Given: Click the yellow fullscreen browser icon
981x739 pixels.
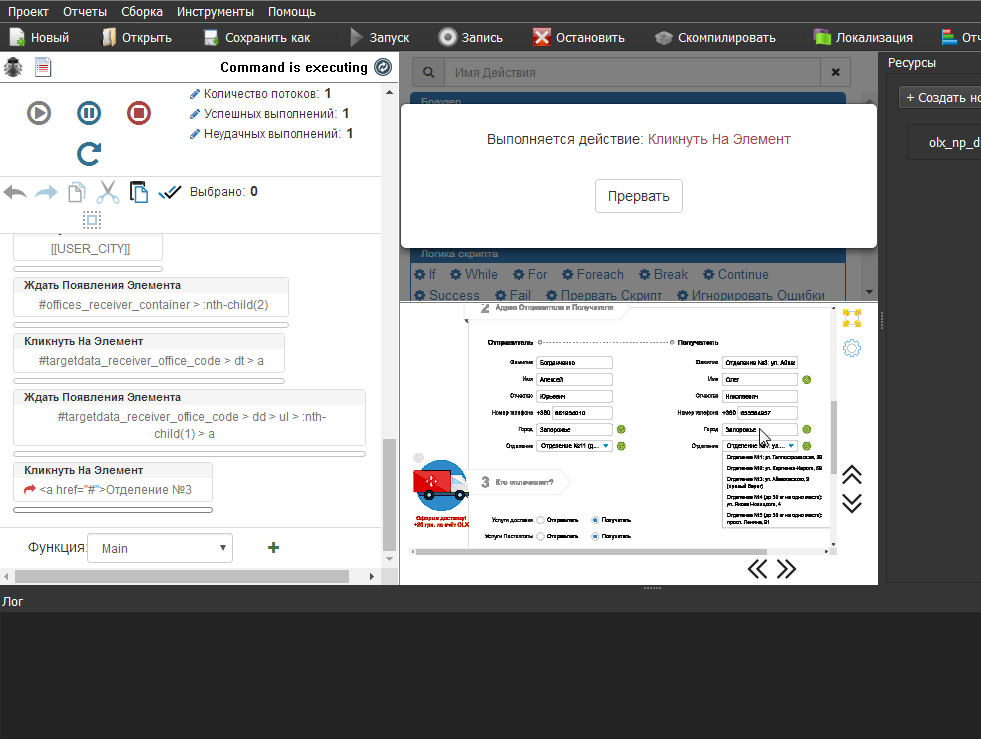Looking at the screenshot, I should pyautogui.click(x=852, y=318).
